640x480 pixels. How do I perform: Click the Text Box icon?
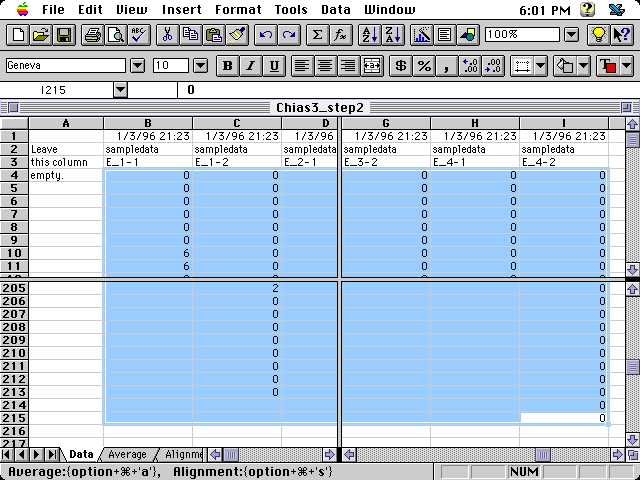point(445,35)
